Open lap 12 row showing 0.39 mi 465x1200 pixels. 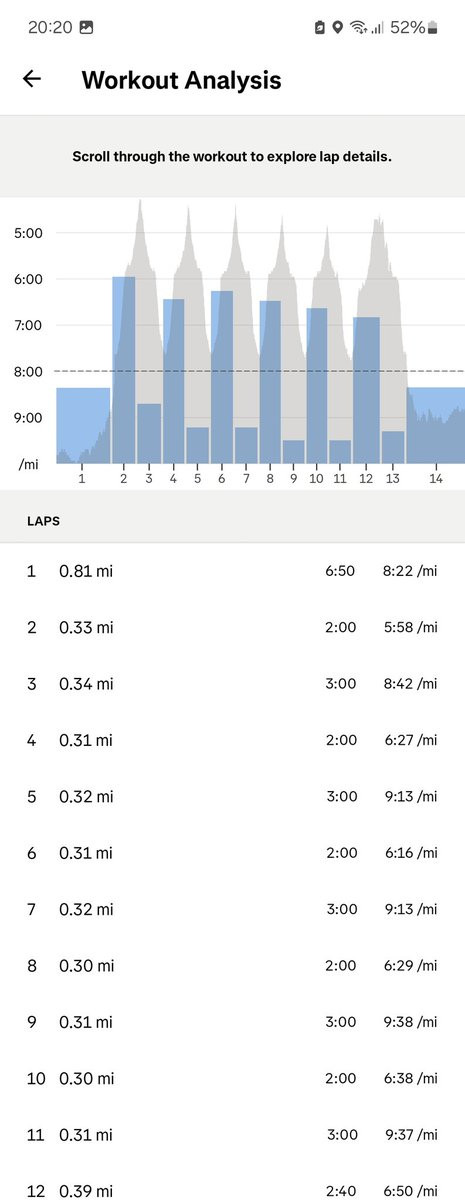232,1184
